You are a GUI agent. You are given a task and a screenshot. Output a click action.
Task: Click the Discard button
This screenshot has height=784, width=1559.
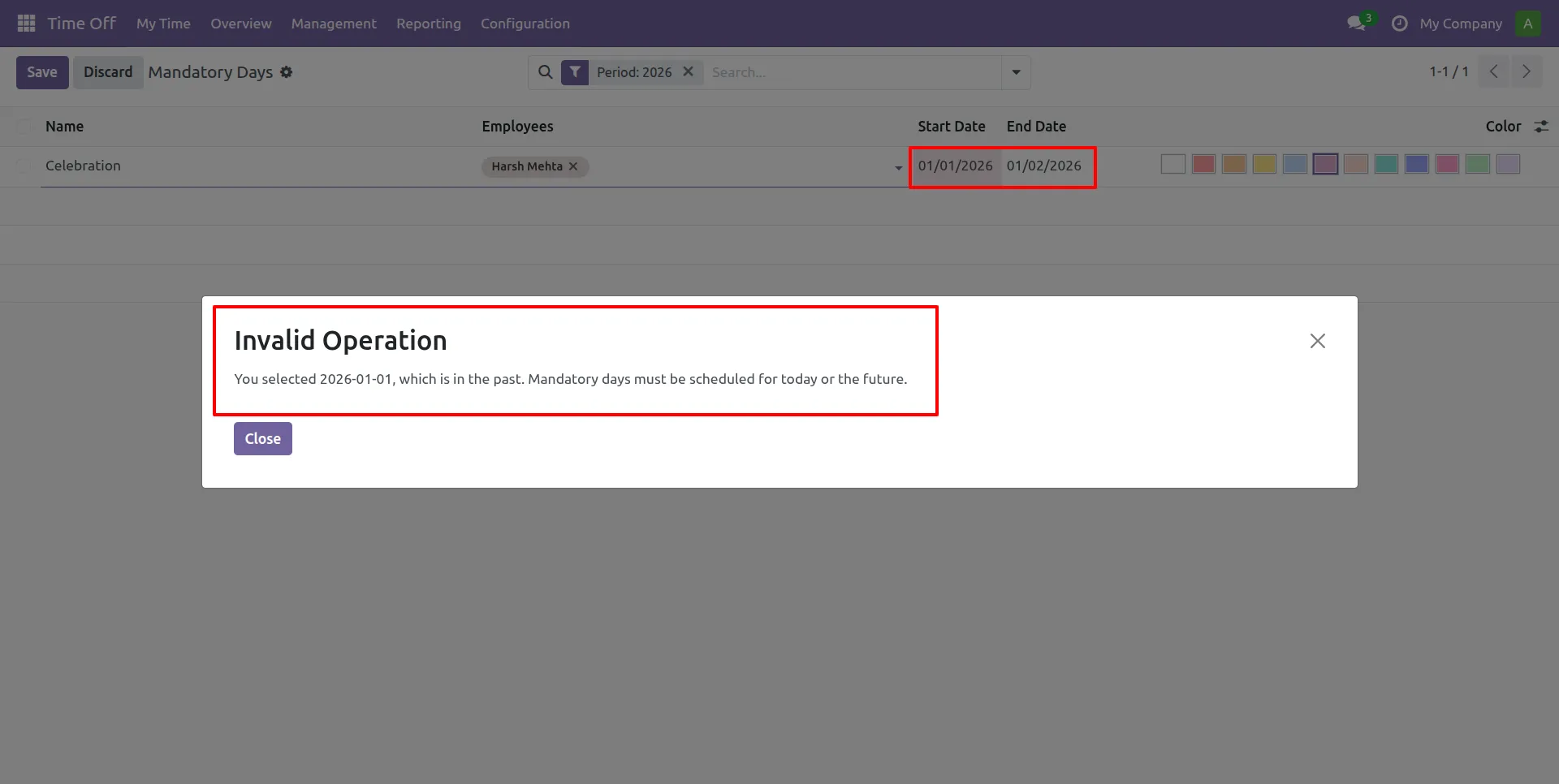[108, 71]
